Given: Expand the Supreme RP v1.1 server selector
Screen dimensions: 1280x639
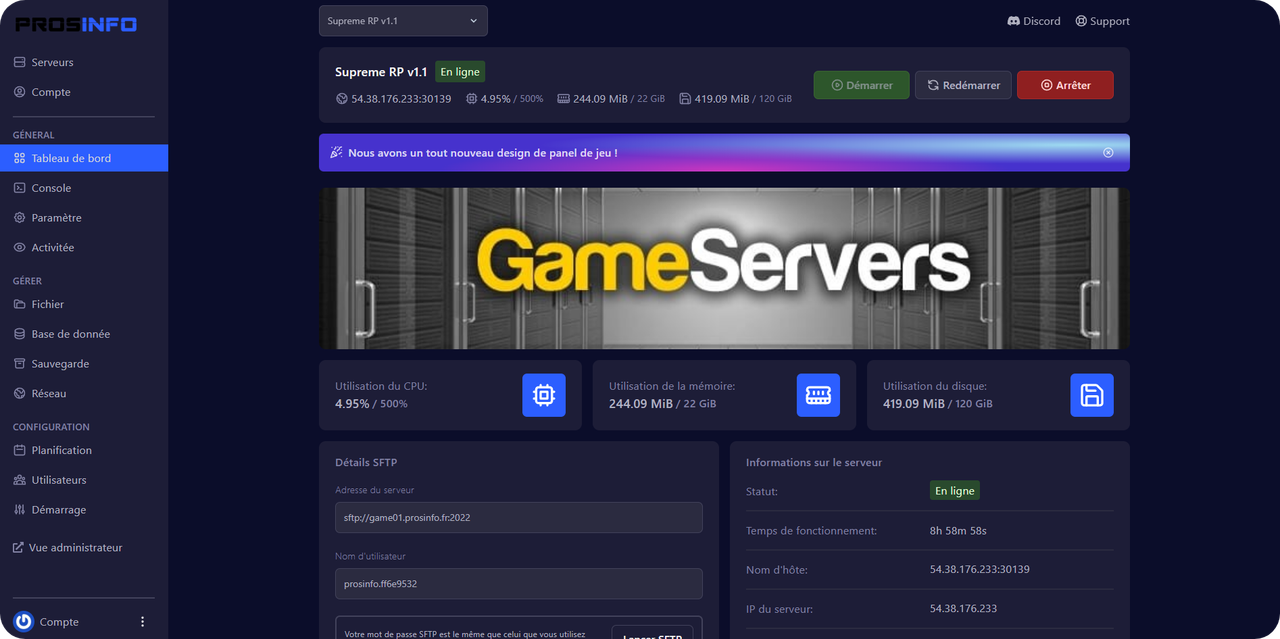Looking at the screenshot, I should (x=403, y=21).
